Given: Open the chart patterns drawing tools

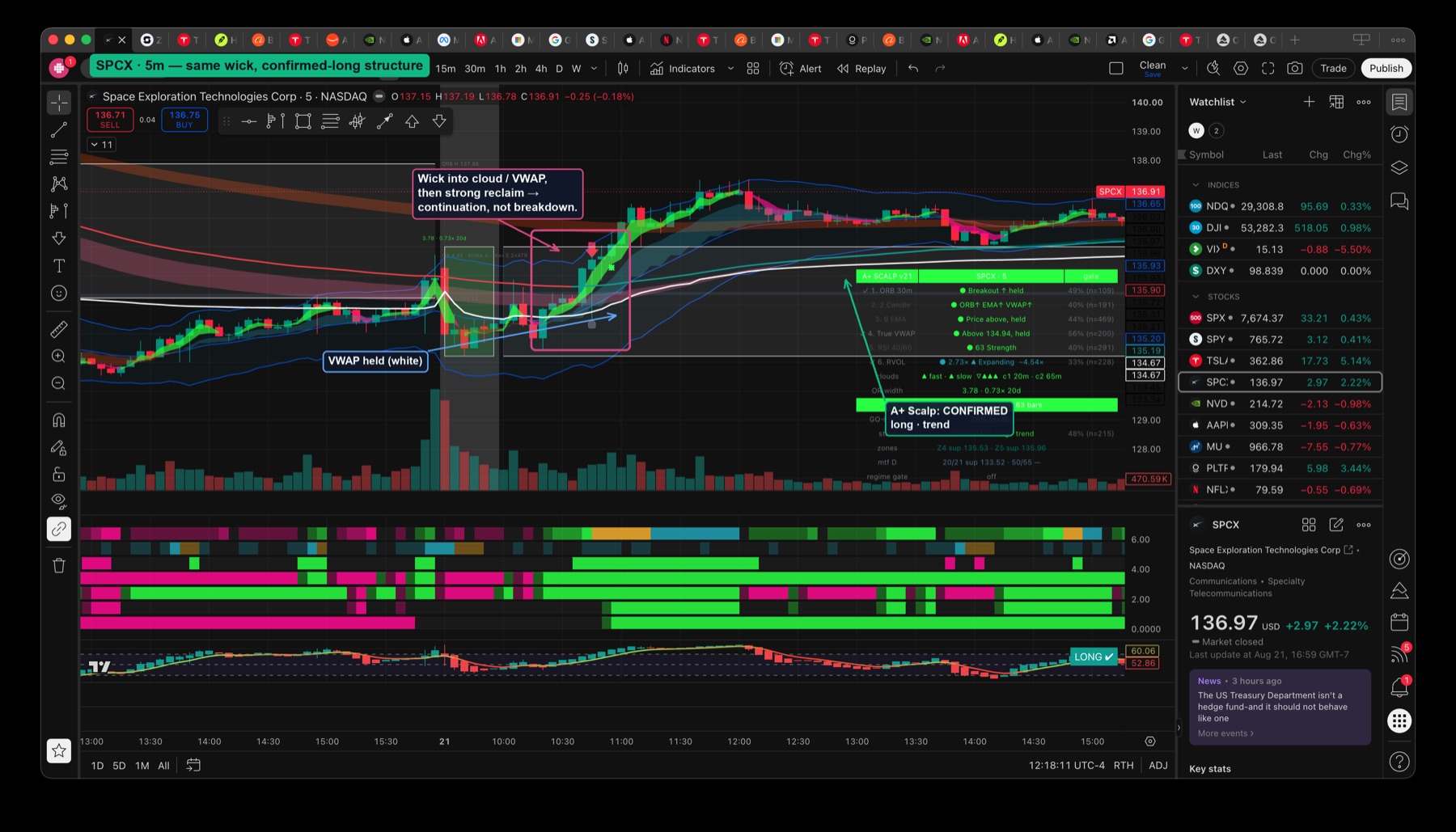Looking at the screenshot, I should coord(59,184).
